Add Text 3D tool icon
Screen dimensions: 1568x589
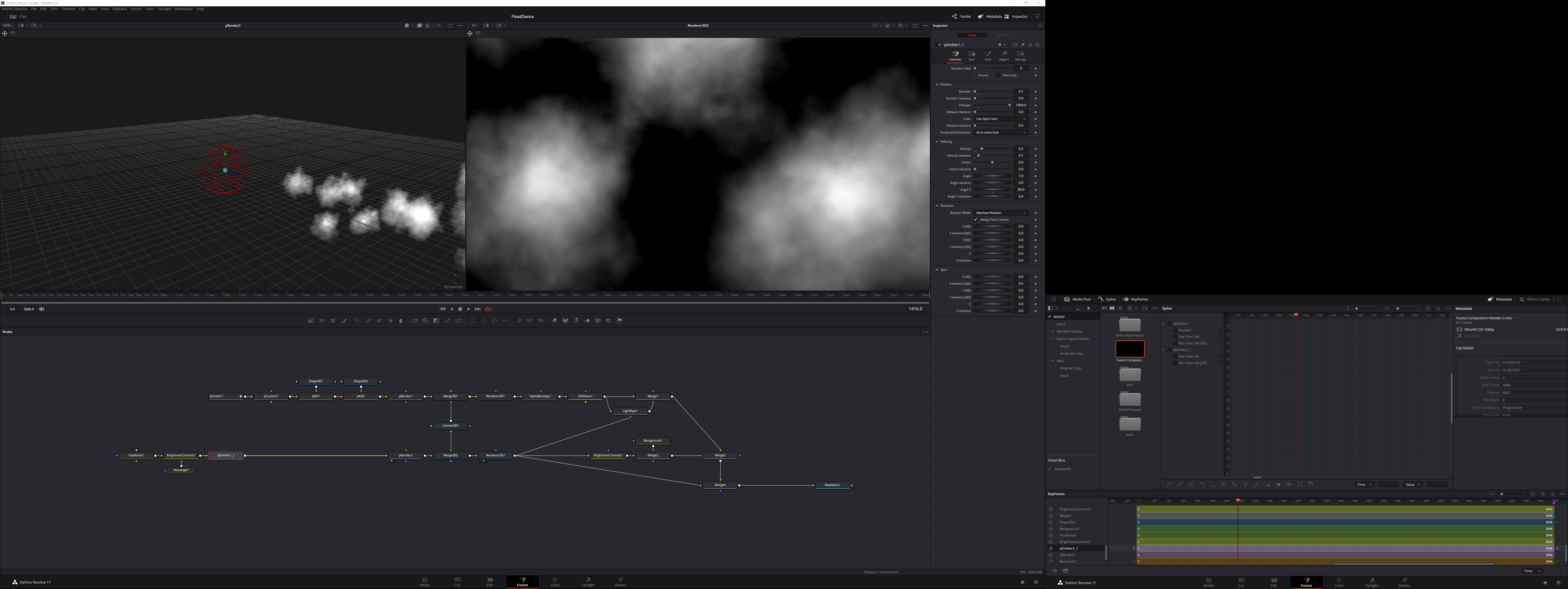pos(577,320)
